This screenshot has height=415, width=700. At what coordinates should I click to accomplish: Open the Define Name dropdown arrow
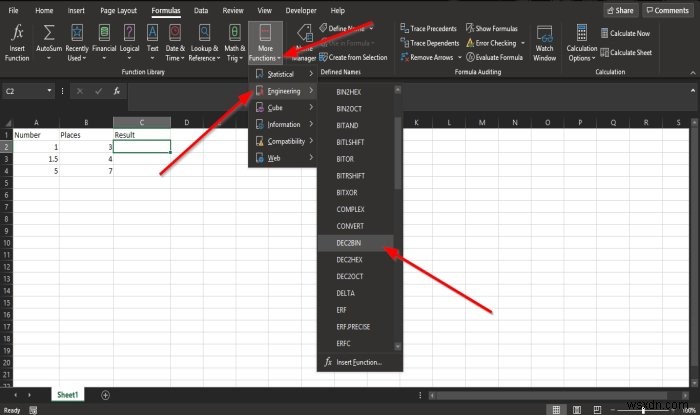coord(371,29)
